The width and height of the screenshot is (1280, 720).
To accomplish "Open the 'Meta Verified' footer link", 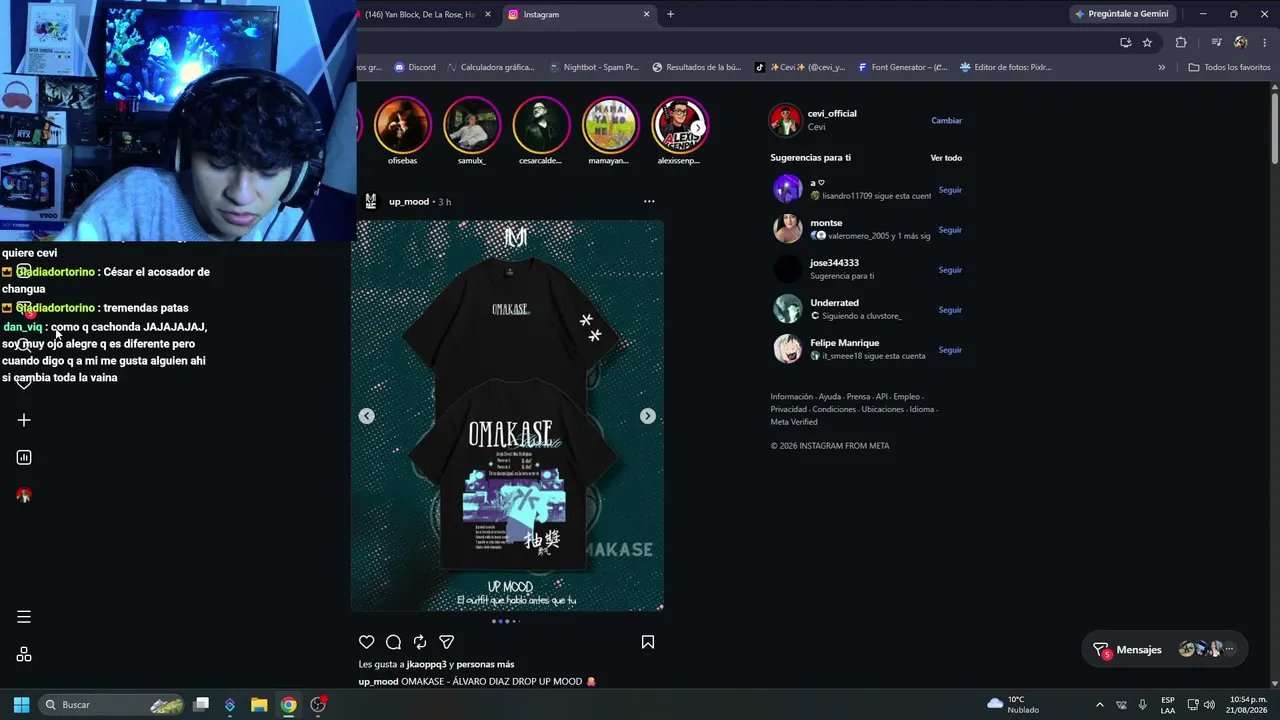I will (794, 422).
